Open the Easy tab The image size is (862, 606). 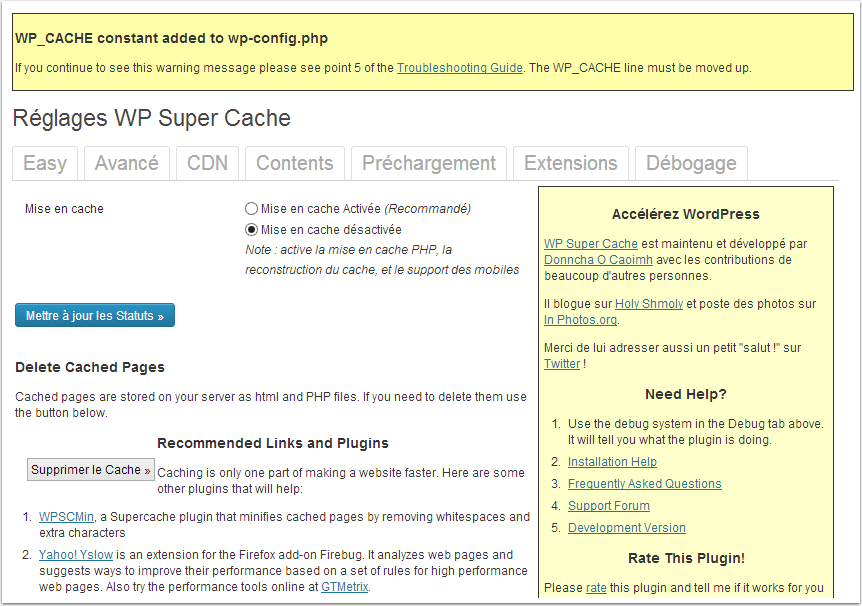(45, 163)
